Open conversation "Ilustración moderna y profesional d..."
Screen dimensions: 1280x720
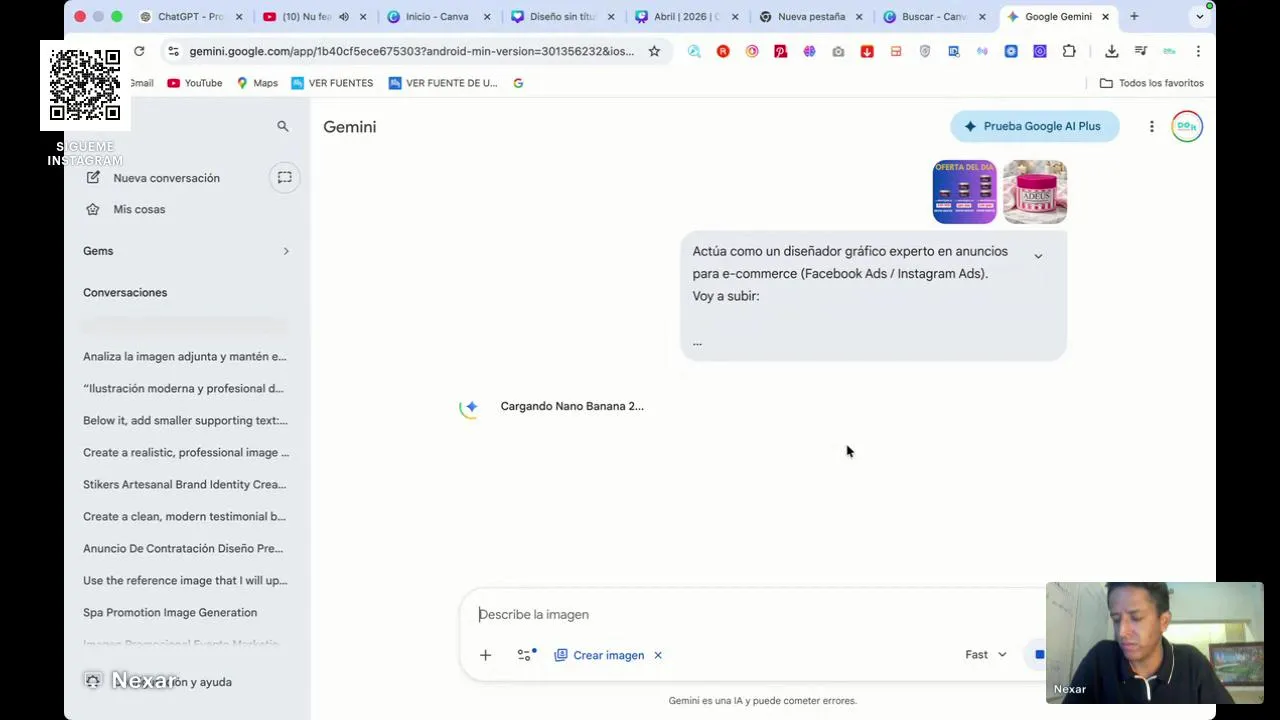[x=185, y=388]
